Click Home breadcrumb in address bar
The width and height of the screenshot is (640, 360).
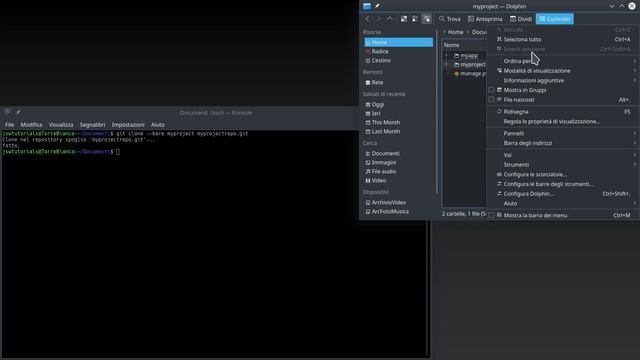(456, 32)
